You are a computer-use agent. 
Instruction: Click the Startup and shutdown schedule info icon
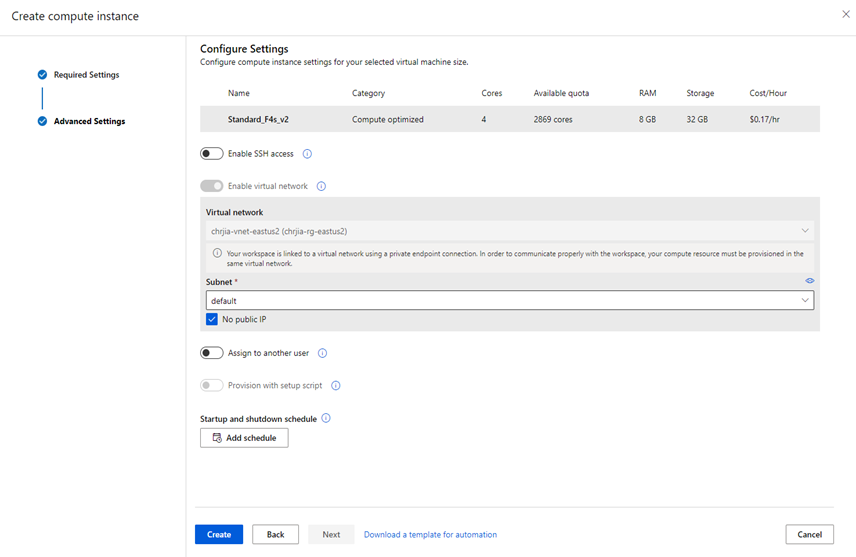[326, 418]
